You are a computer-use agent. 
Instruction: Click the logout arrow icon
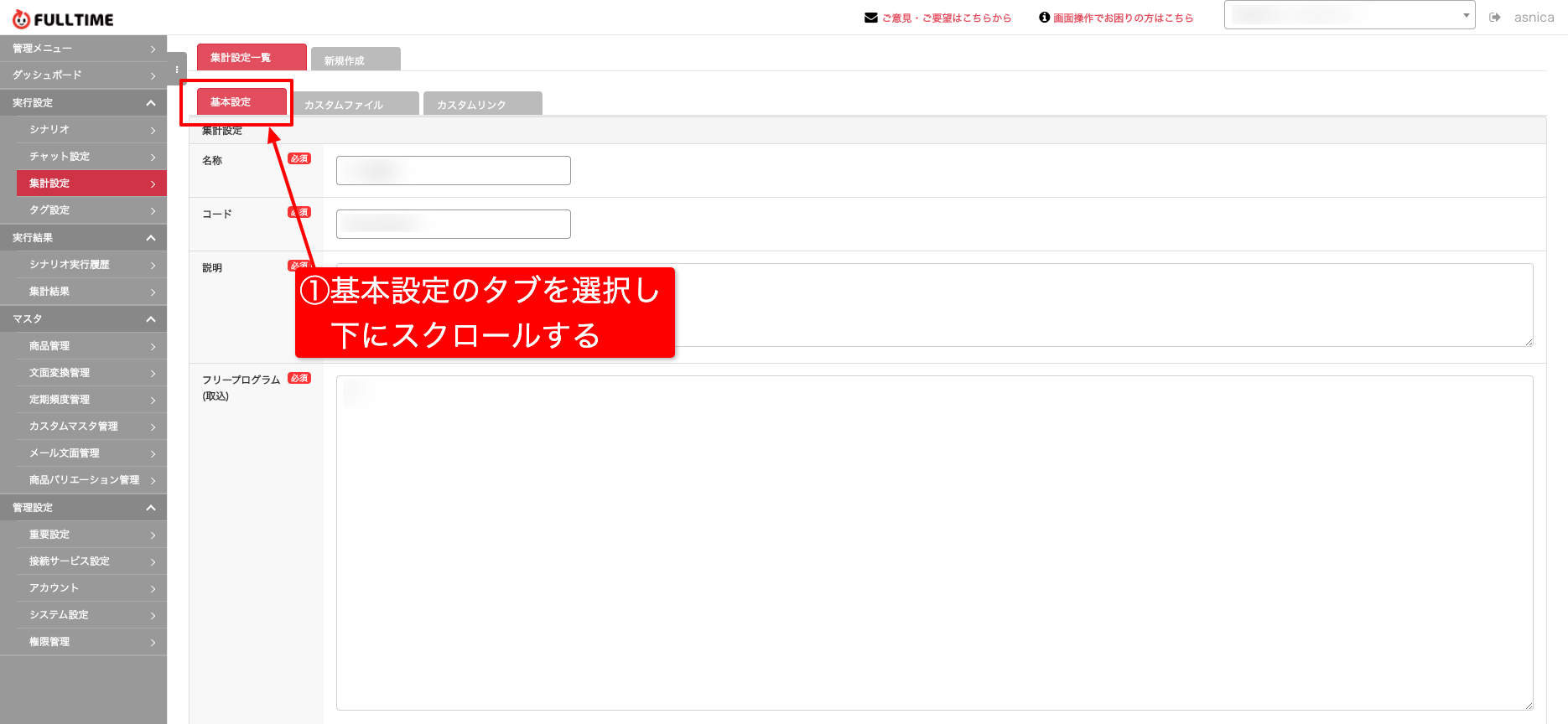1495,17
